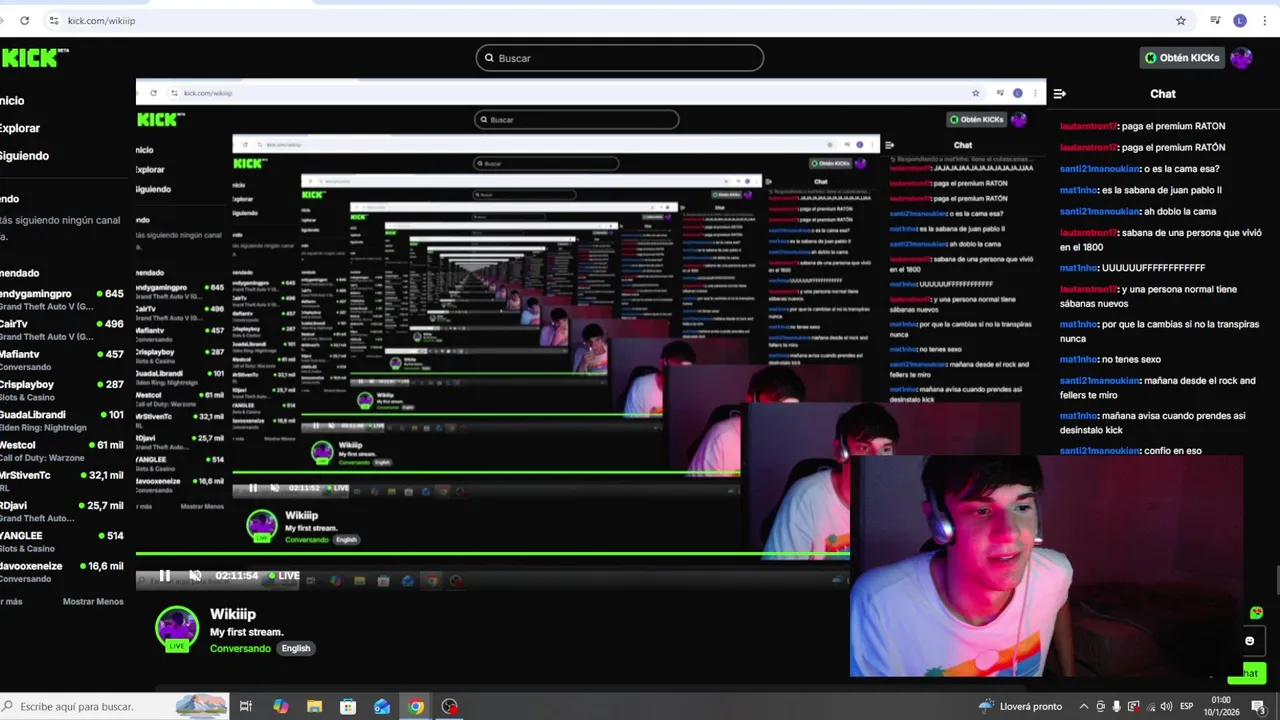
Task: Open recommended channel RDjavi
Action: coord(62,511)
